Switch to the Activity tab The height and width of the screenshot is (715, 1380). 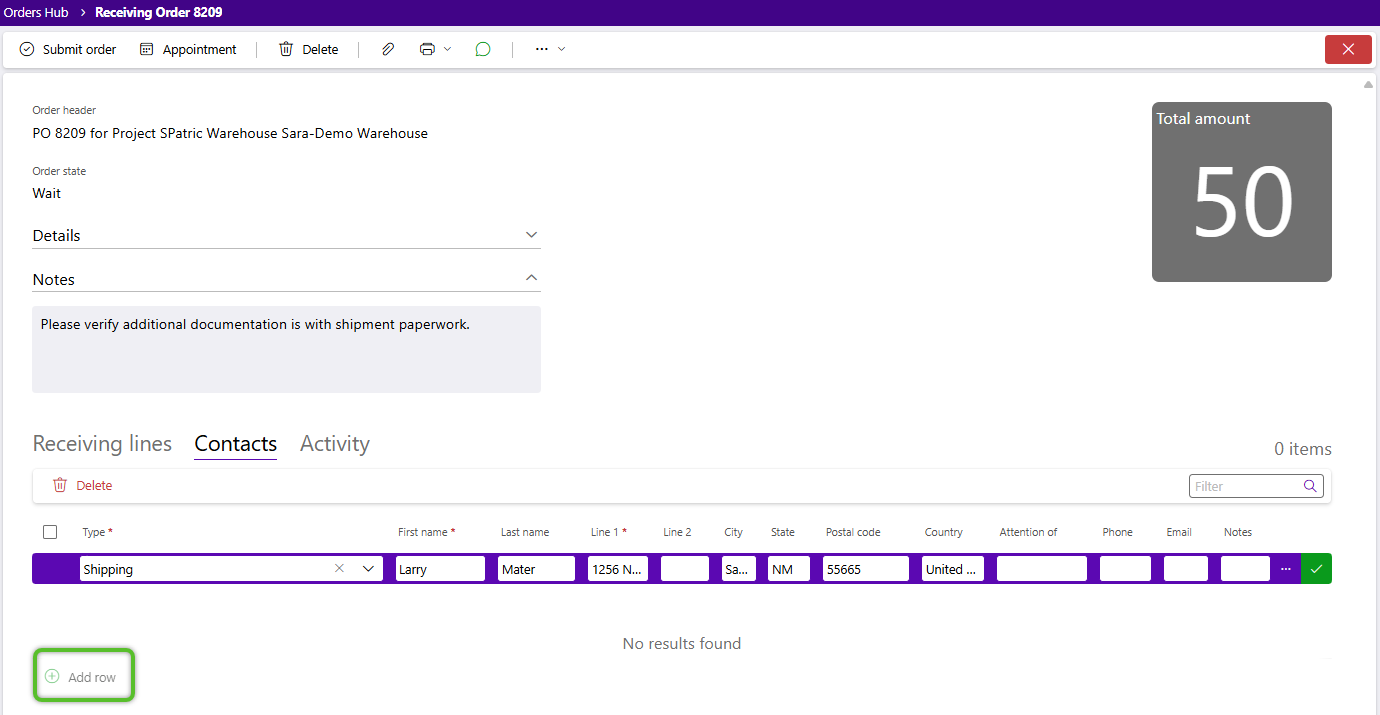click(x=335, y=444)
